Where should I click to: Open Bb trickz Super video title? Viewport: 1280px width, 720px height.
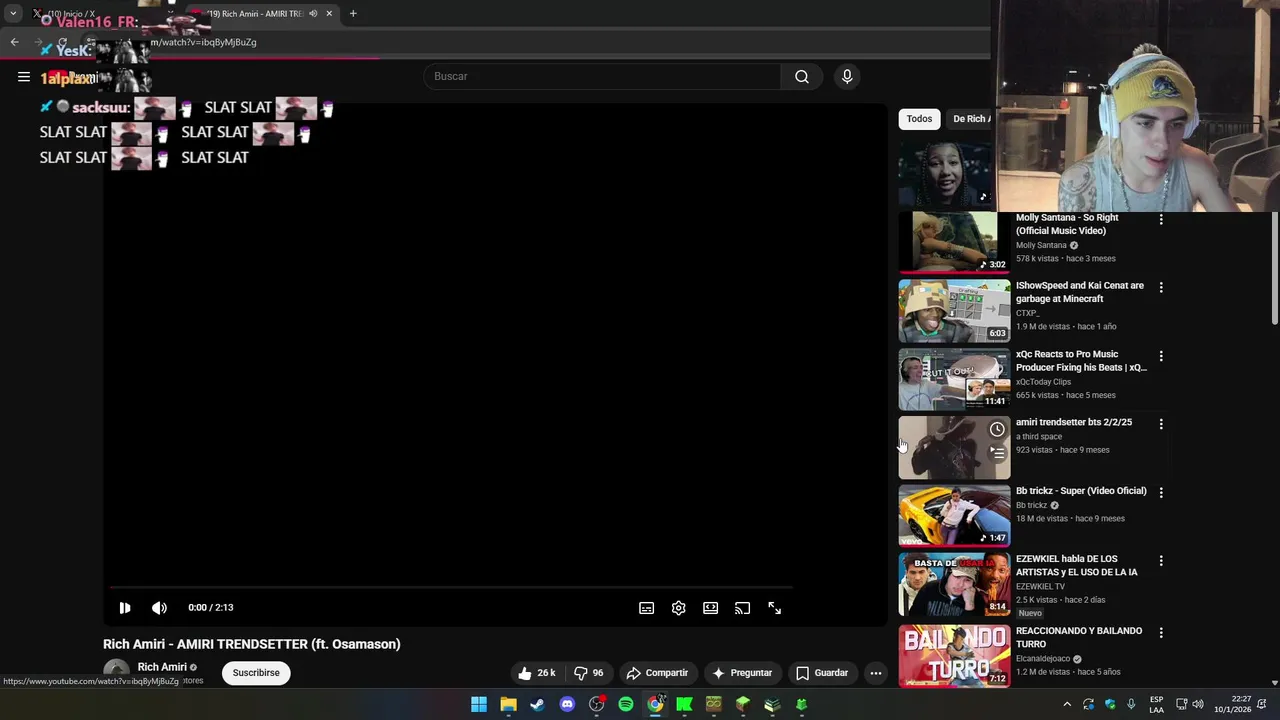click(1081, 491)
